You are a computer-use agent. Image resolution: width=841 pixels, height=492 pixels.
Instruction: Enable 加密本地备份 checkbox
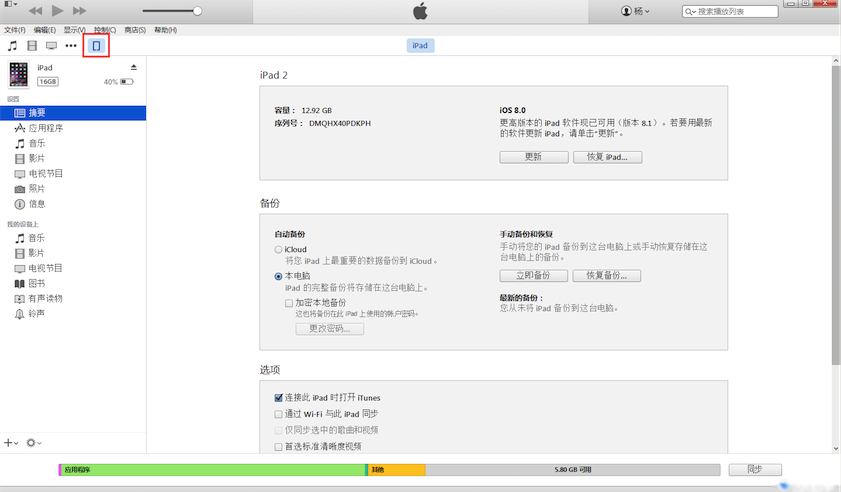click(x=289, y=303)
